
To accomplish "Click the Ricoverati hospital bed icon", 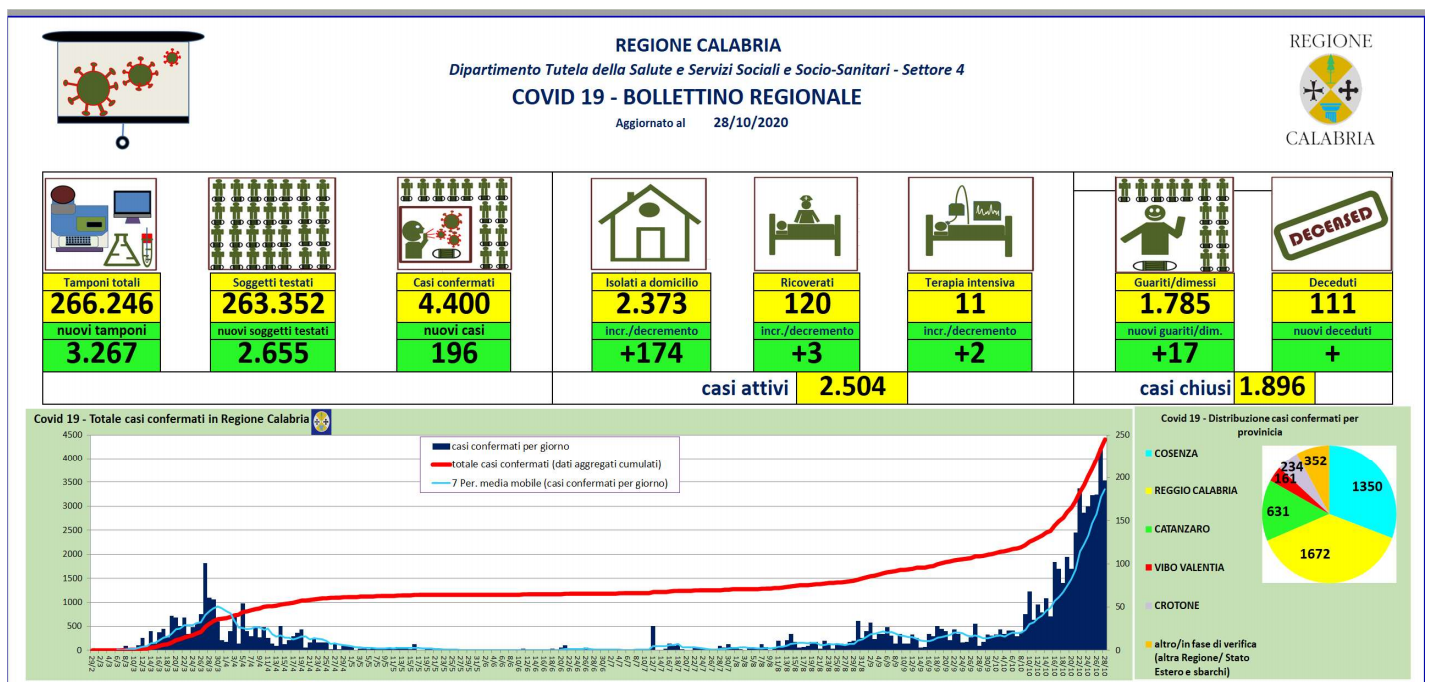I will coord(805,224).
